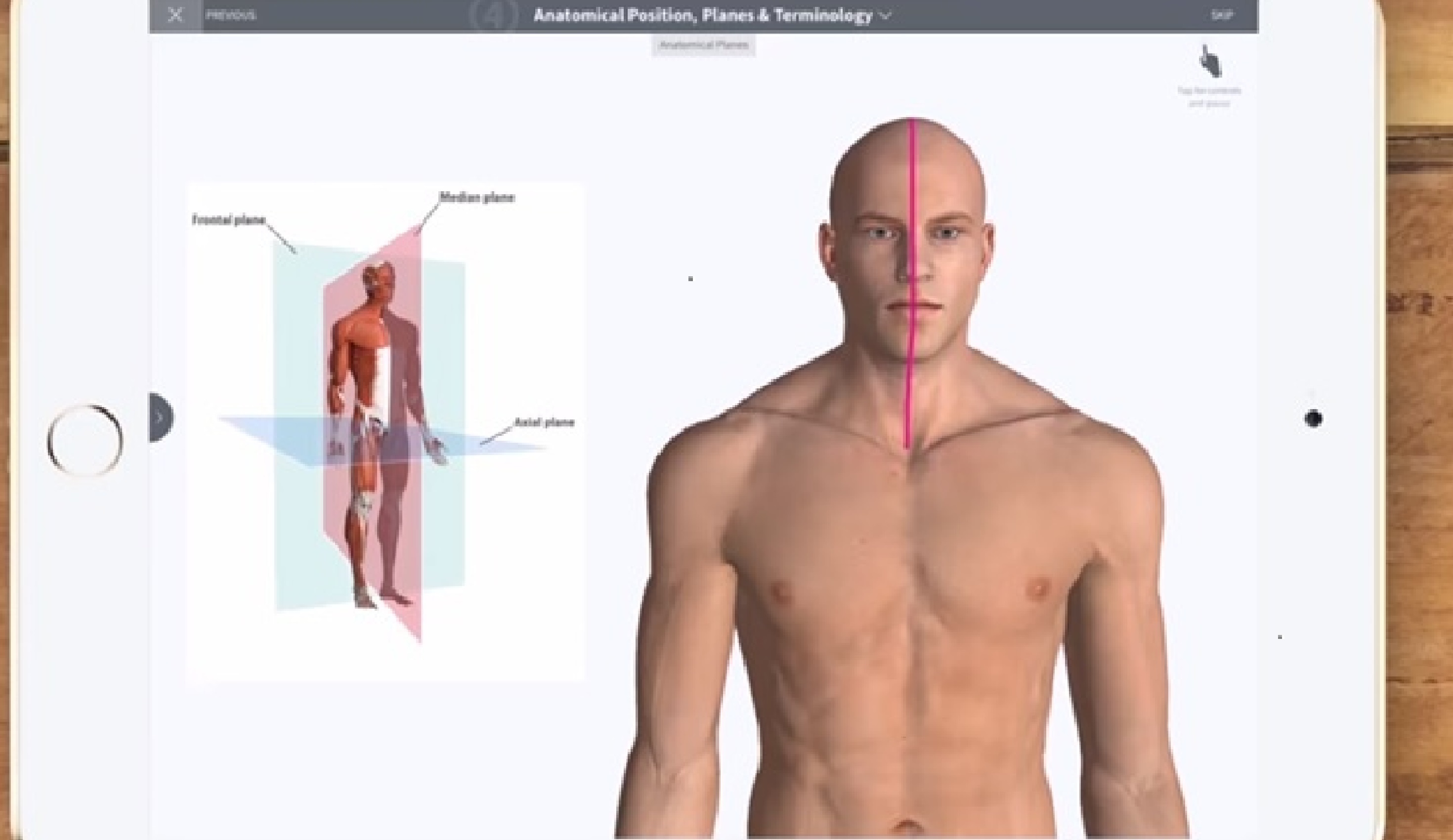Click the circled step number 4
The width and height of the screenshot is (1453, 840).
pyautogui.click(x=493, y=16)
